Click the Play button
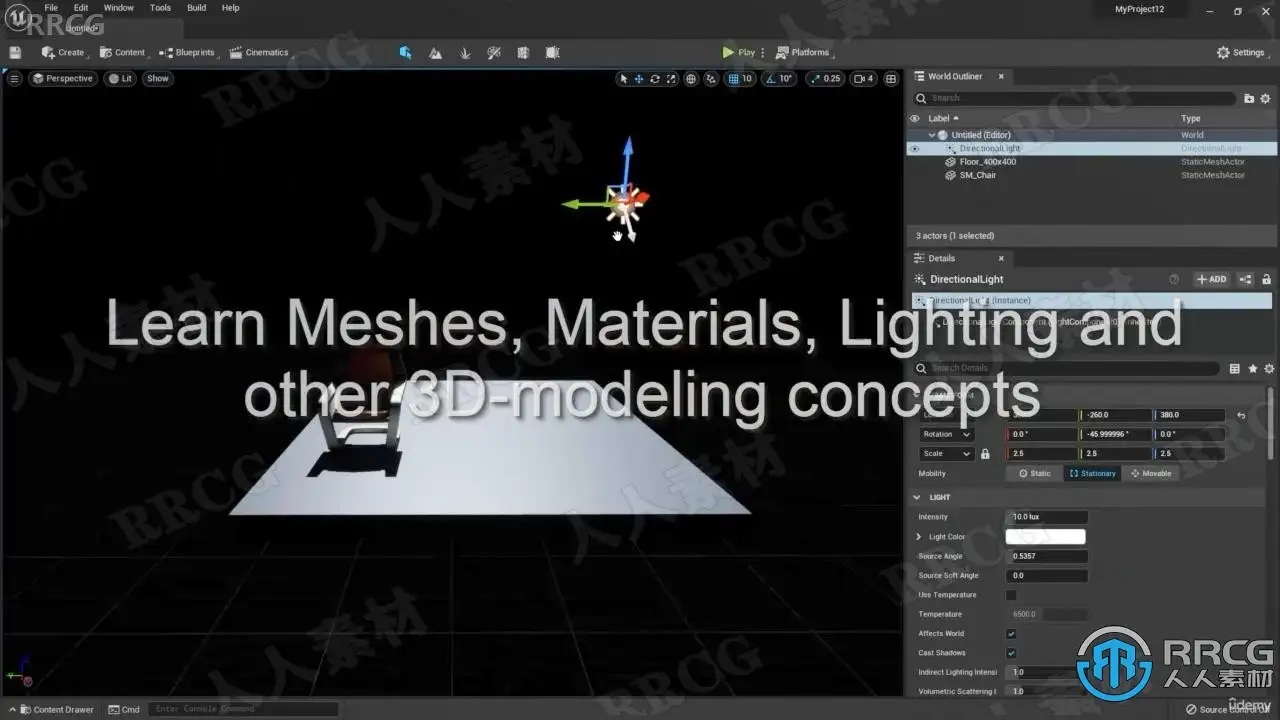This screenshot has height=720, width=1280. point(739,52)
